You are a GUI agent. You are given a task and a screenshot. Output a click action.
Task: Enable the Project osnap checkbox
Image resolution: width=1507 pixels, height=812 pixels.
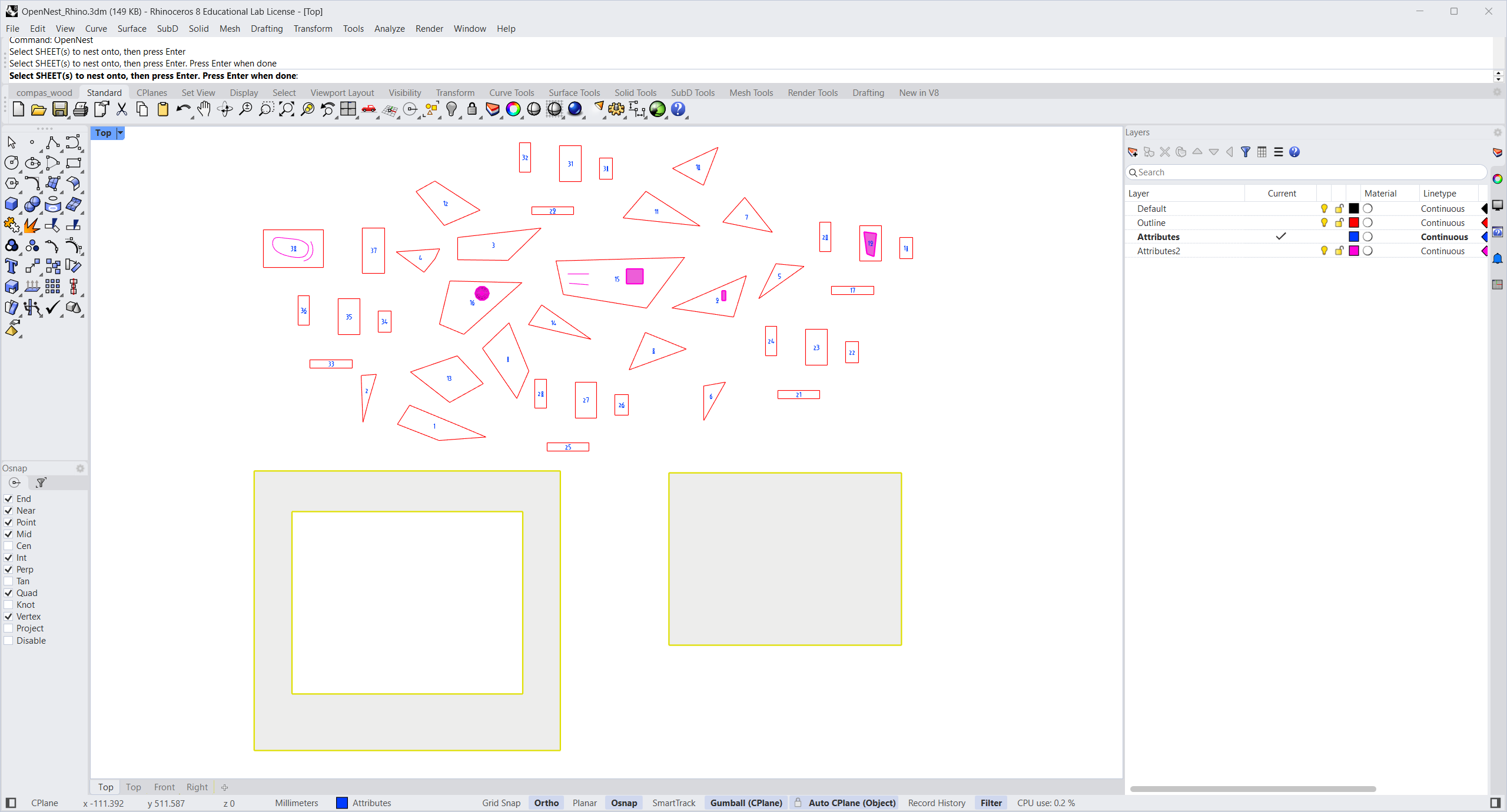9,628
